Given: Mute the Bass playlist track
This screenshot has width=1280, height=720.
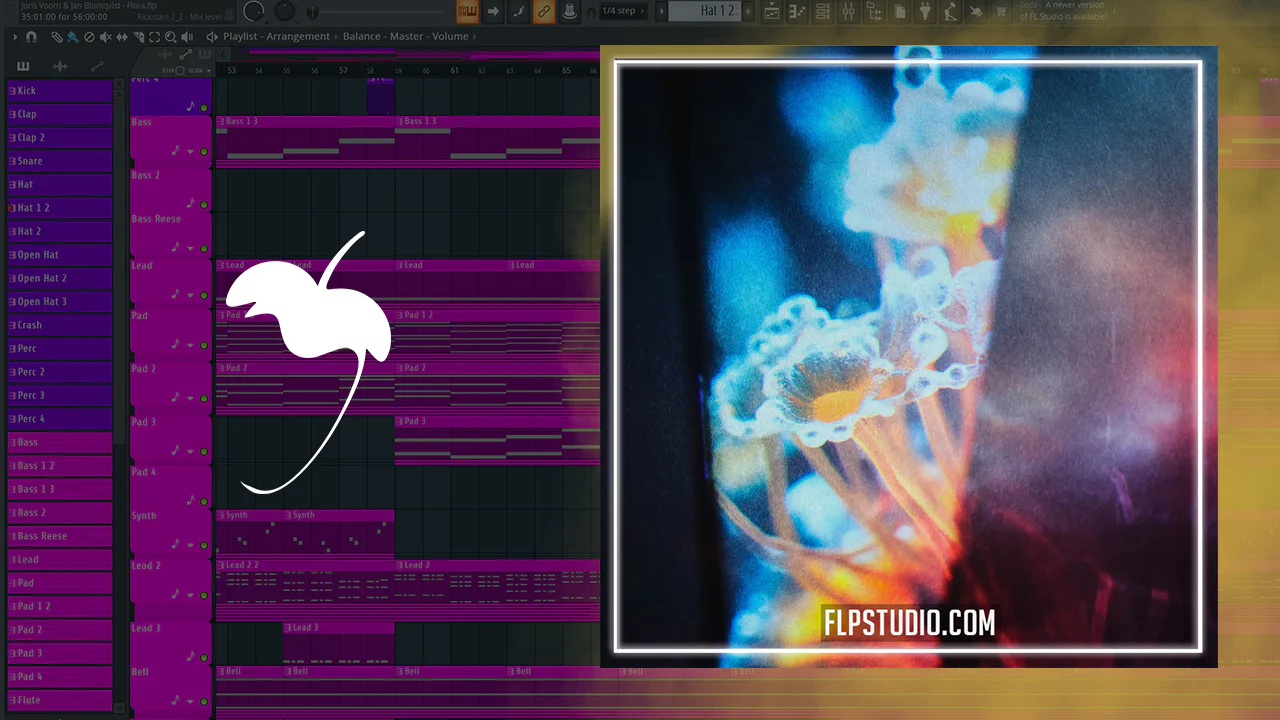Looking at the screenshot, I should pyautogui.click(x=204, y=152).
